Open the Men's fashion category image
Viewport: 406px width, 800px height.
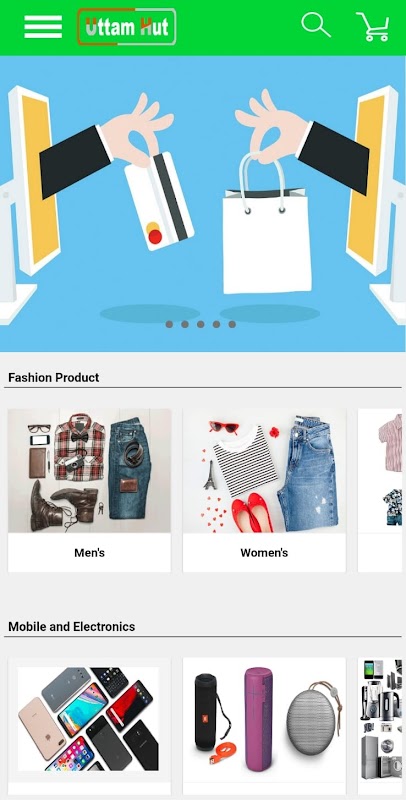(89, 471)
